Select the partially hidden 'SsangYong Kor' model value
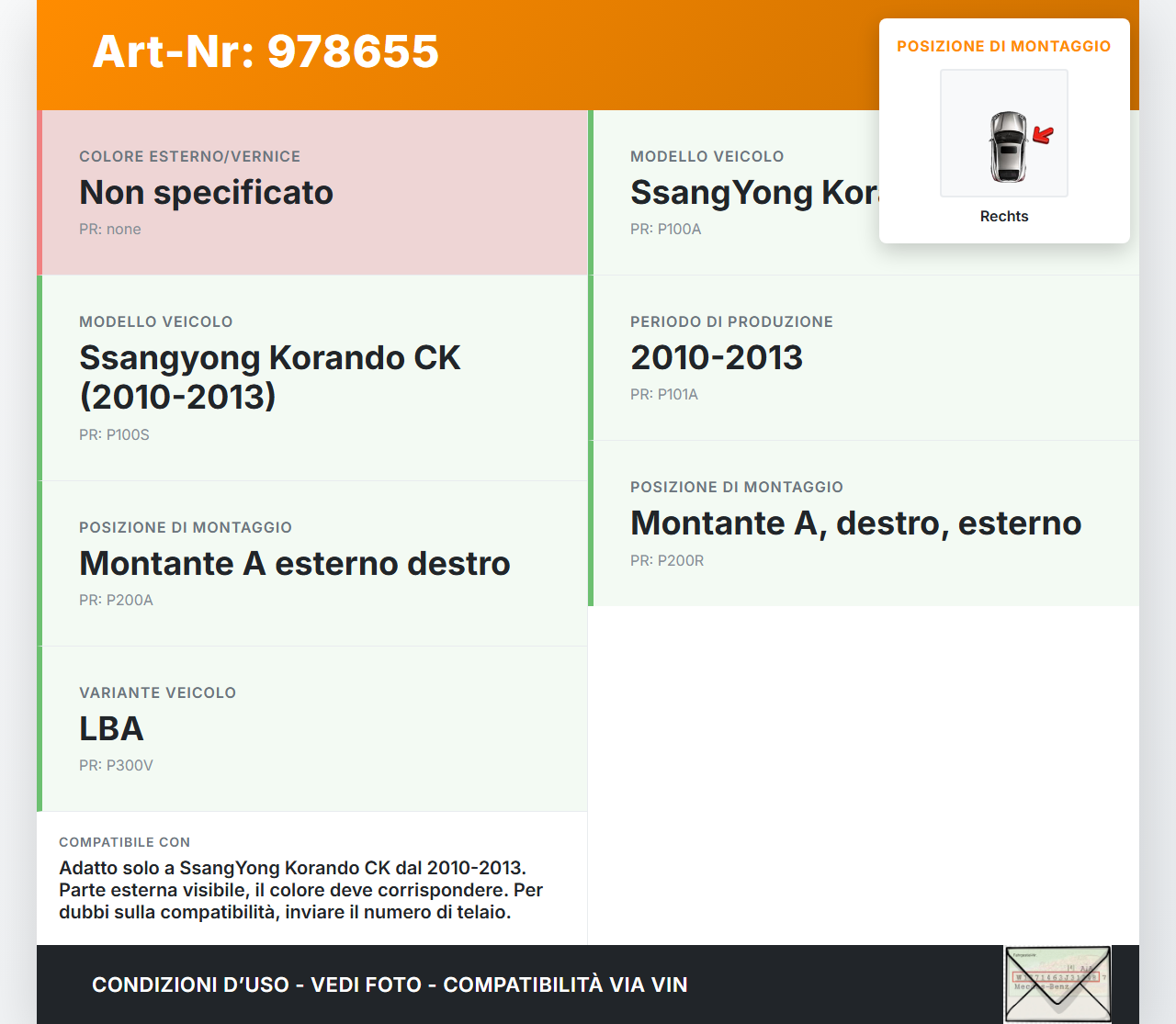The height and width of the screenshot is (1024, 1176). point(754,193)
